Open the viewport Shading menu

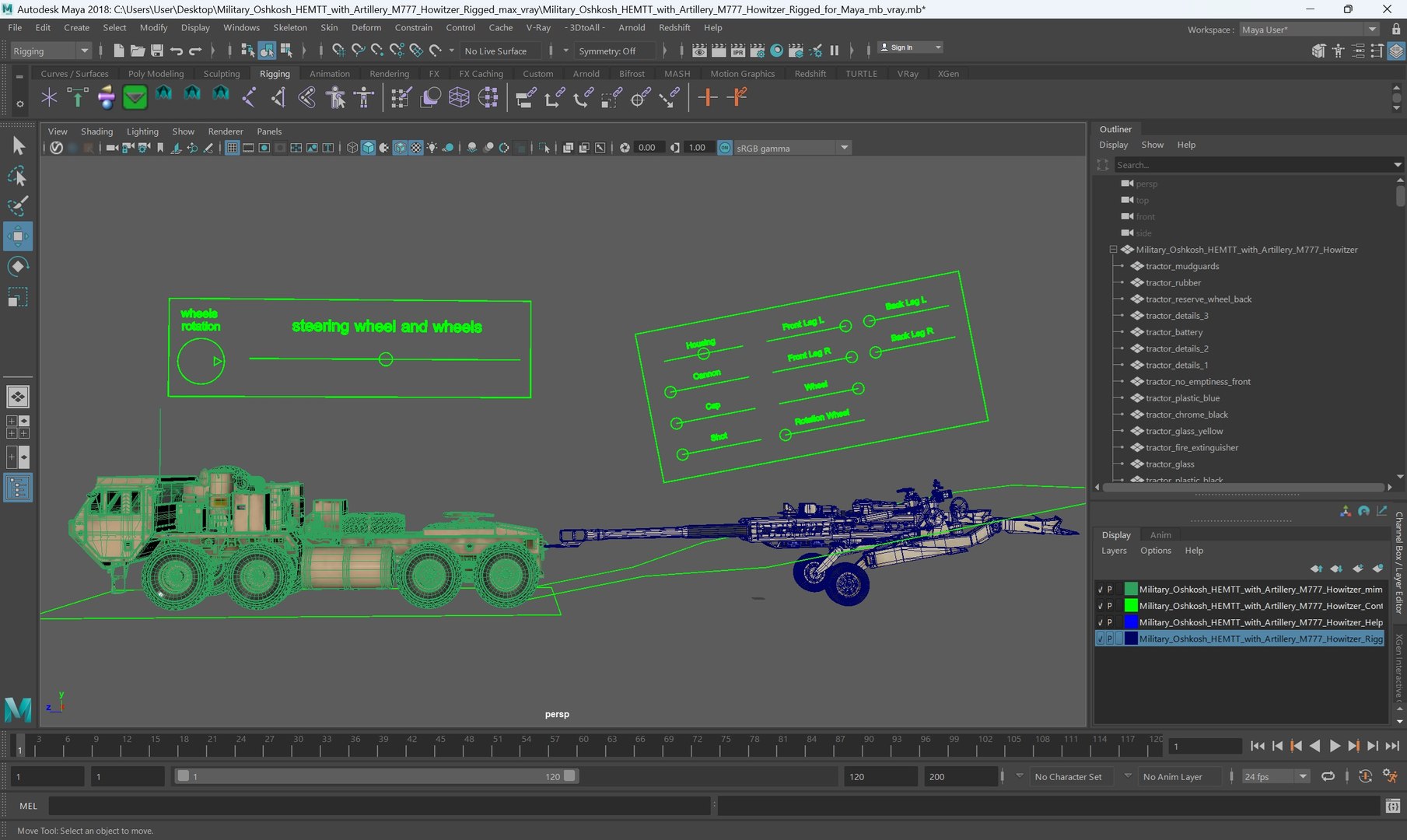96,131
